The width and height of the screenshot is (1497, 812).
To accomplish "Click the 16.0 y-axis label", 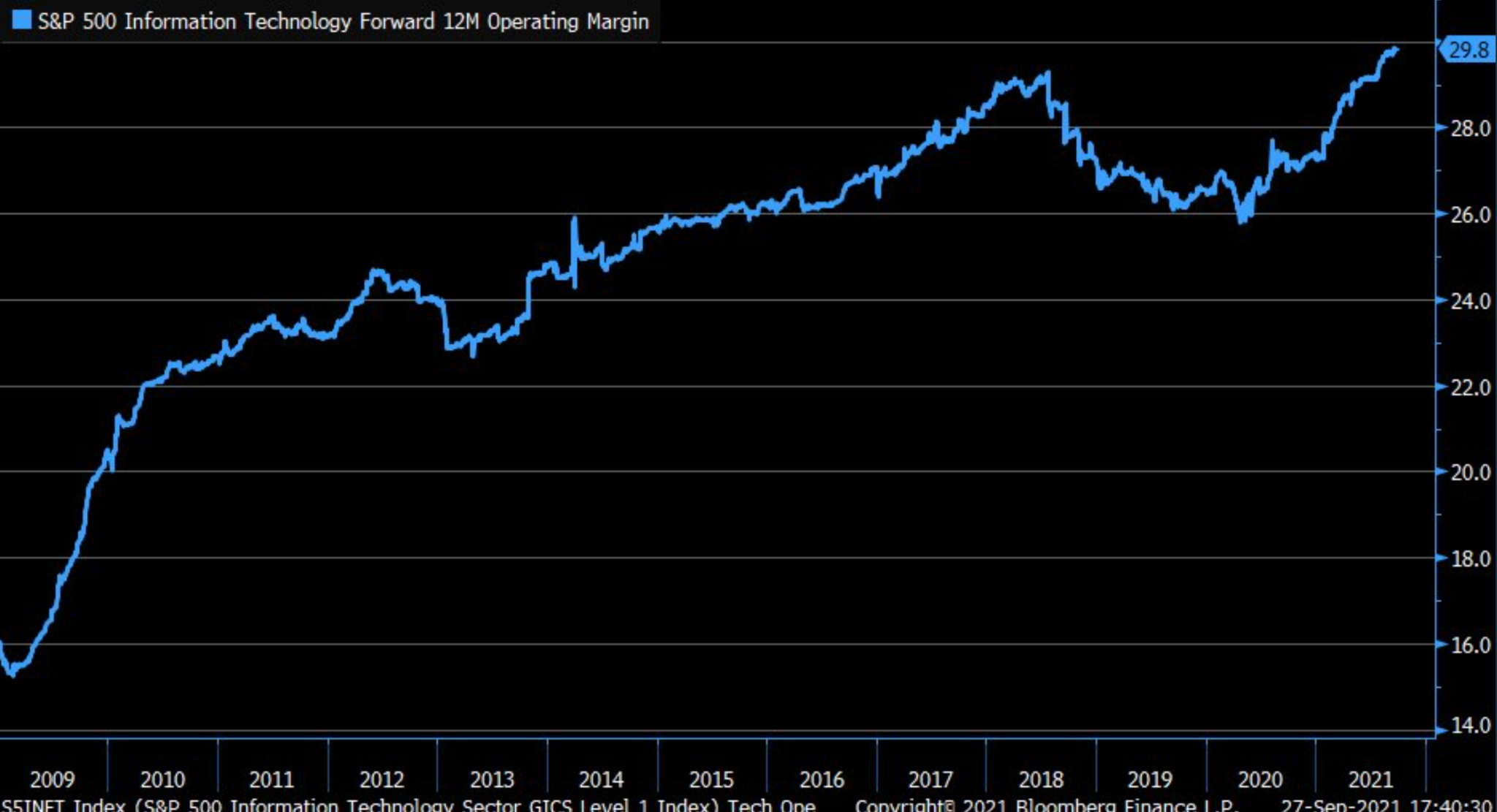I will 1470,645.
